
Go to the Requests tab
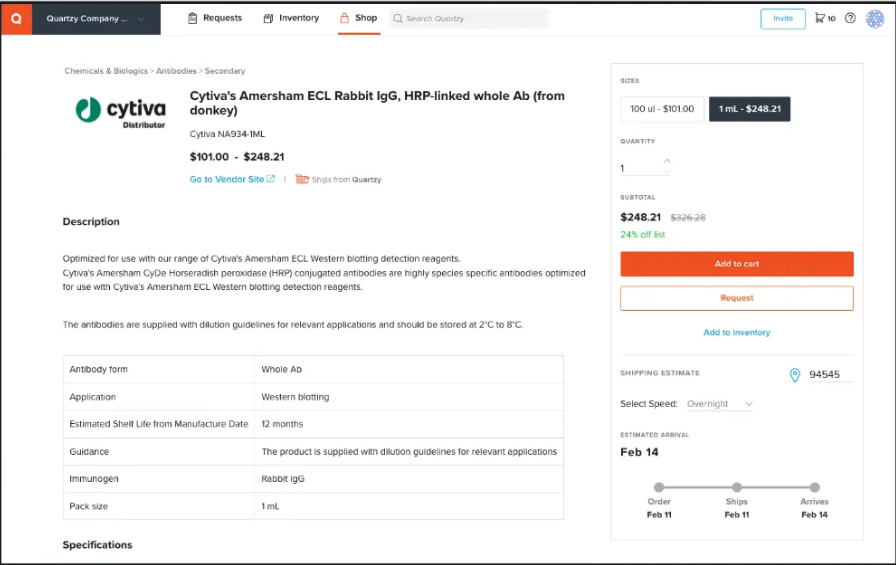(215, 18)
